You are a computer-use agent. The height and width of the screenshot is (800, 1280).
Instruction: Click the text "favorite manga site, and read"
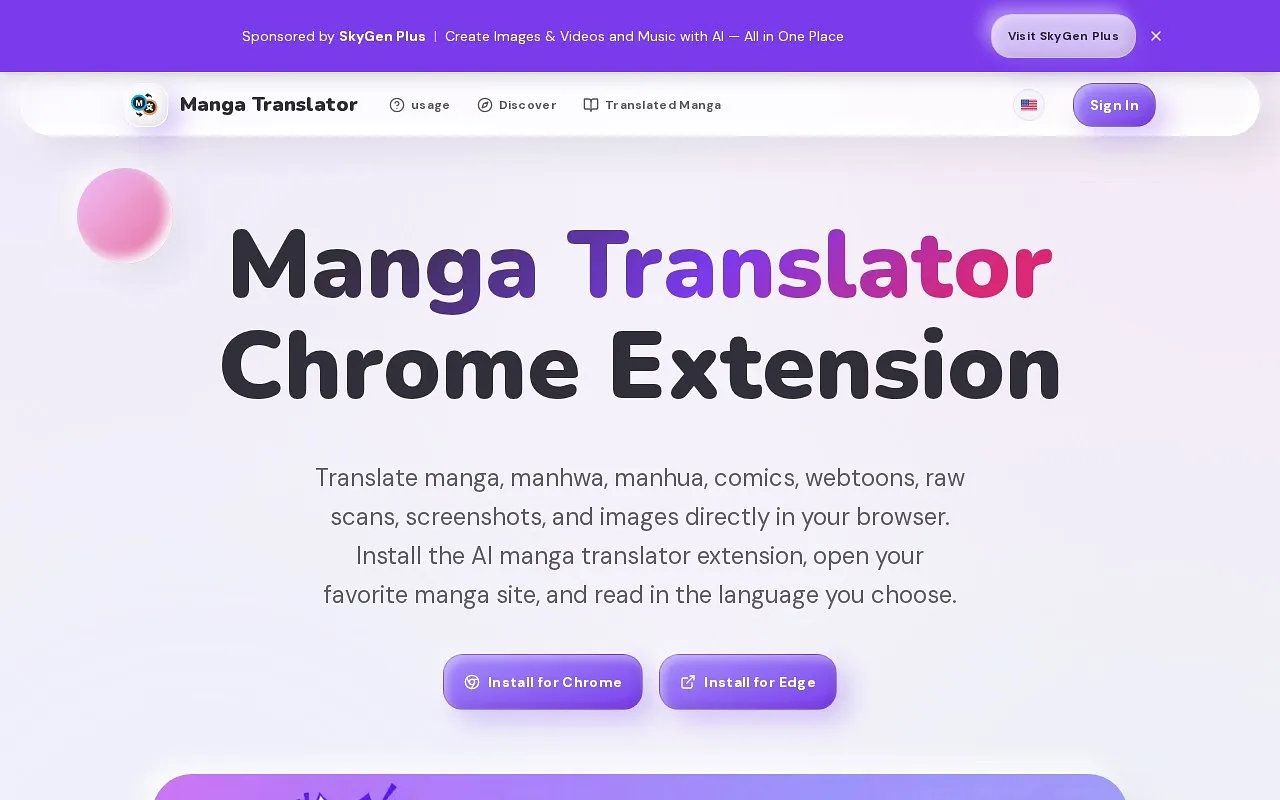[x=496, y=594]
